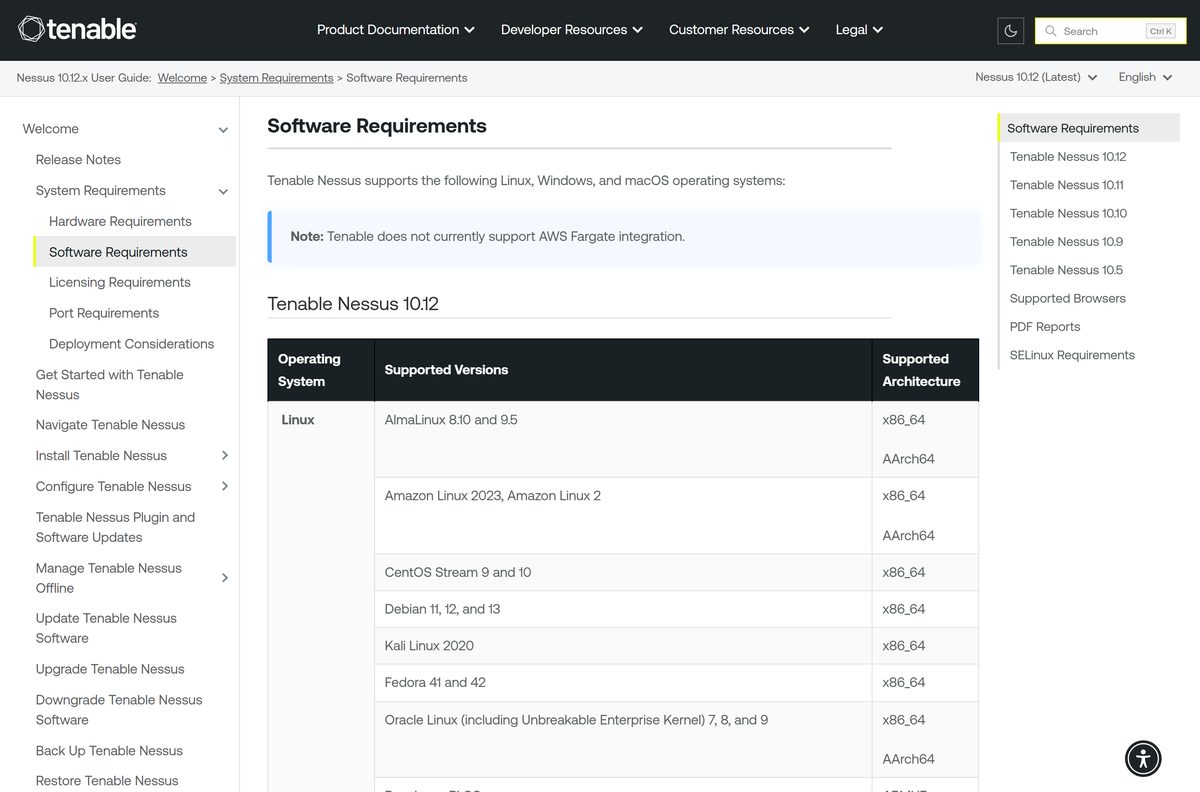The image size is (1200, 792).
Task: Jump to Tenable Nessus 10.5 section
Action: (1066, 270)
